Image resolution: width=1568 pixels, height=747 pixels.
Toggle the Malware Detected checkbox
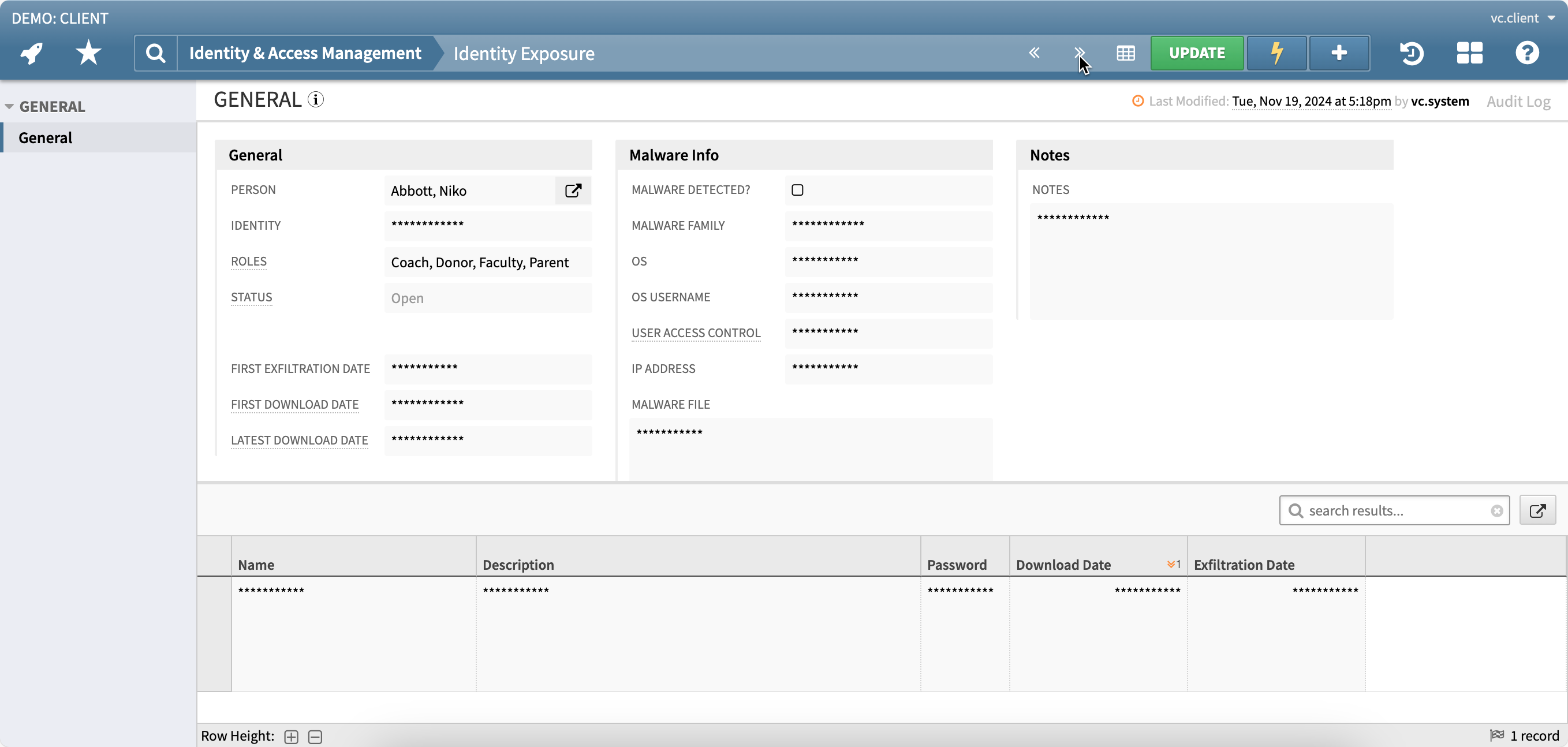[797, 189]
